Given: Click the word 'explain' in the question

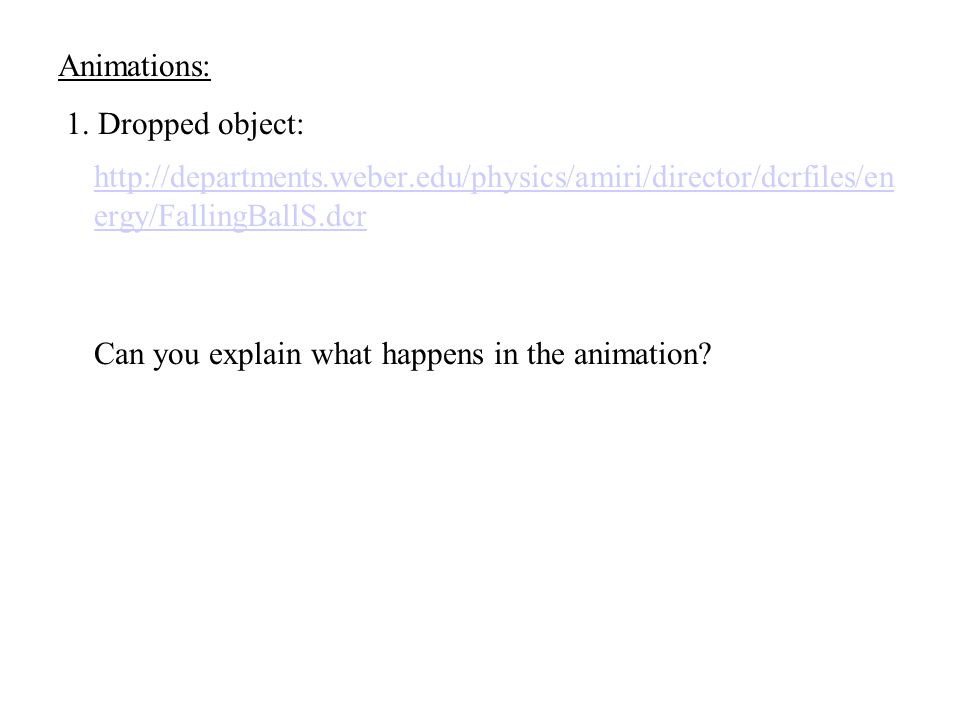Looking at the screenshot, I should [x=255, y=355].
